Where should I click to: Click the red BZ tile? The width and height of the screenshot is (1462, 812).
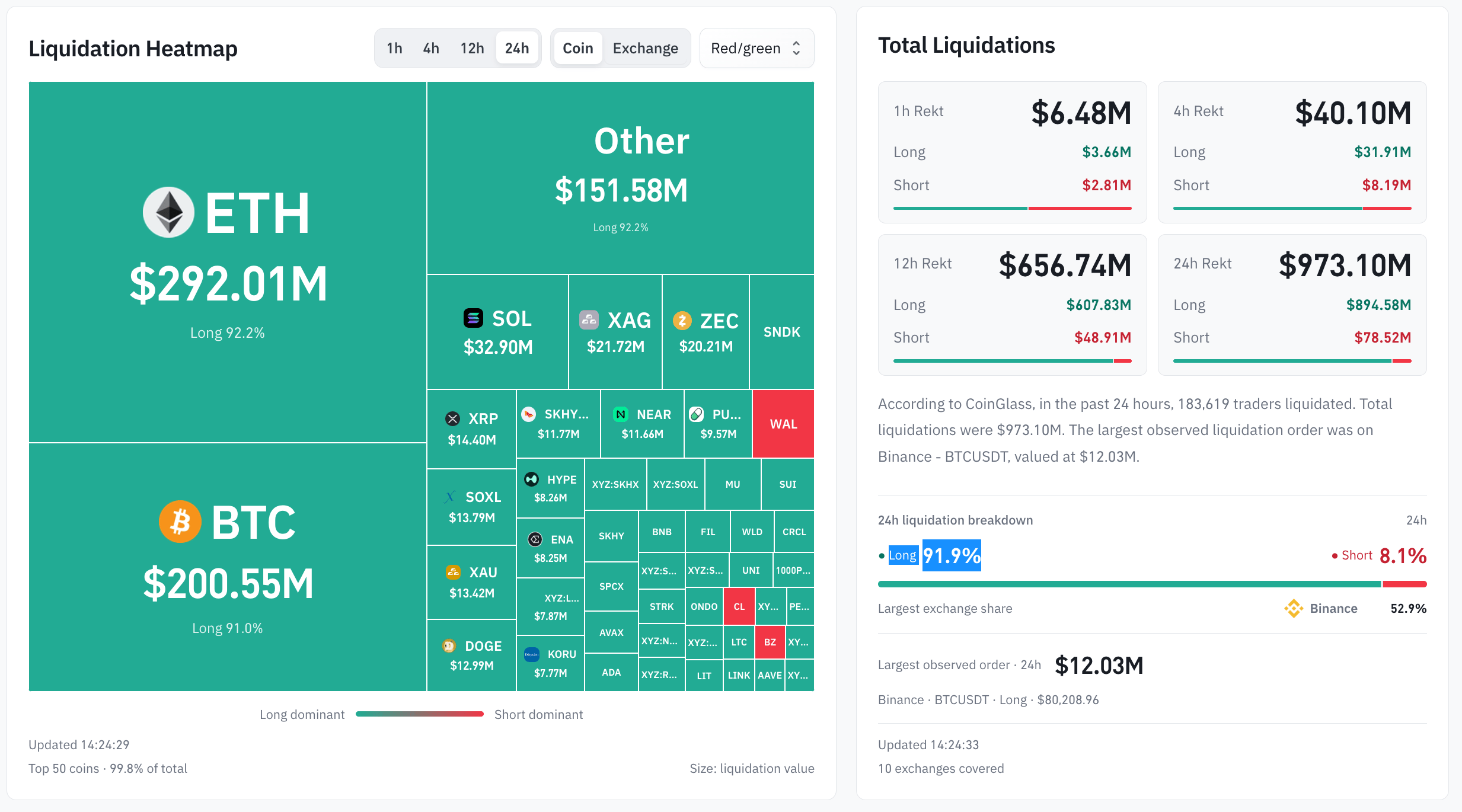point(770,642)
